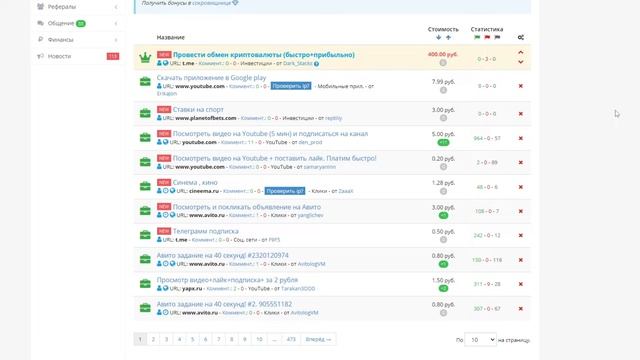Remove 'Ставки на спорт' task with red X
640x360 pixels.
520,113
